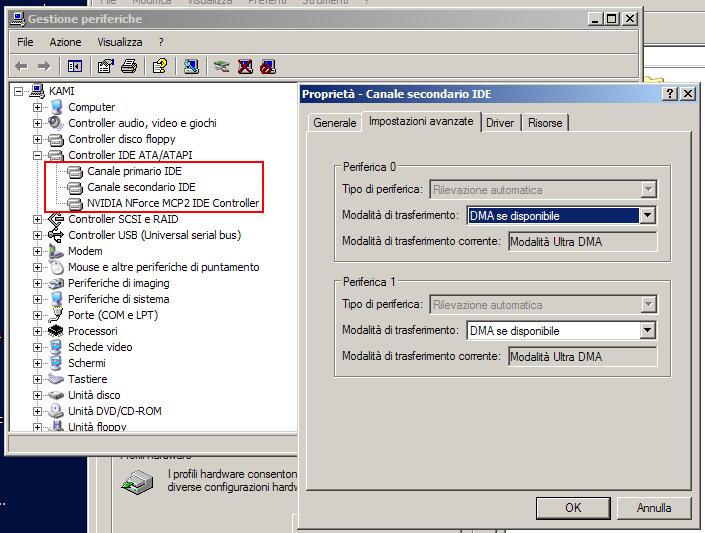The height and width of the screenshot is (533, 705).
Task: Expand the Periferiche di sistema node
Action: 37,300
